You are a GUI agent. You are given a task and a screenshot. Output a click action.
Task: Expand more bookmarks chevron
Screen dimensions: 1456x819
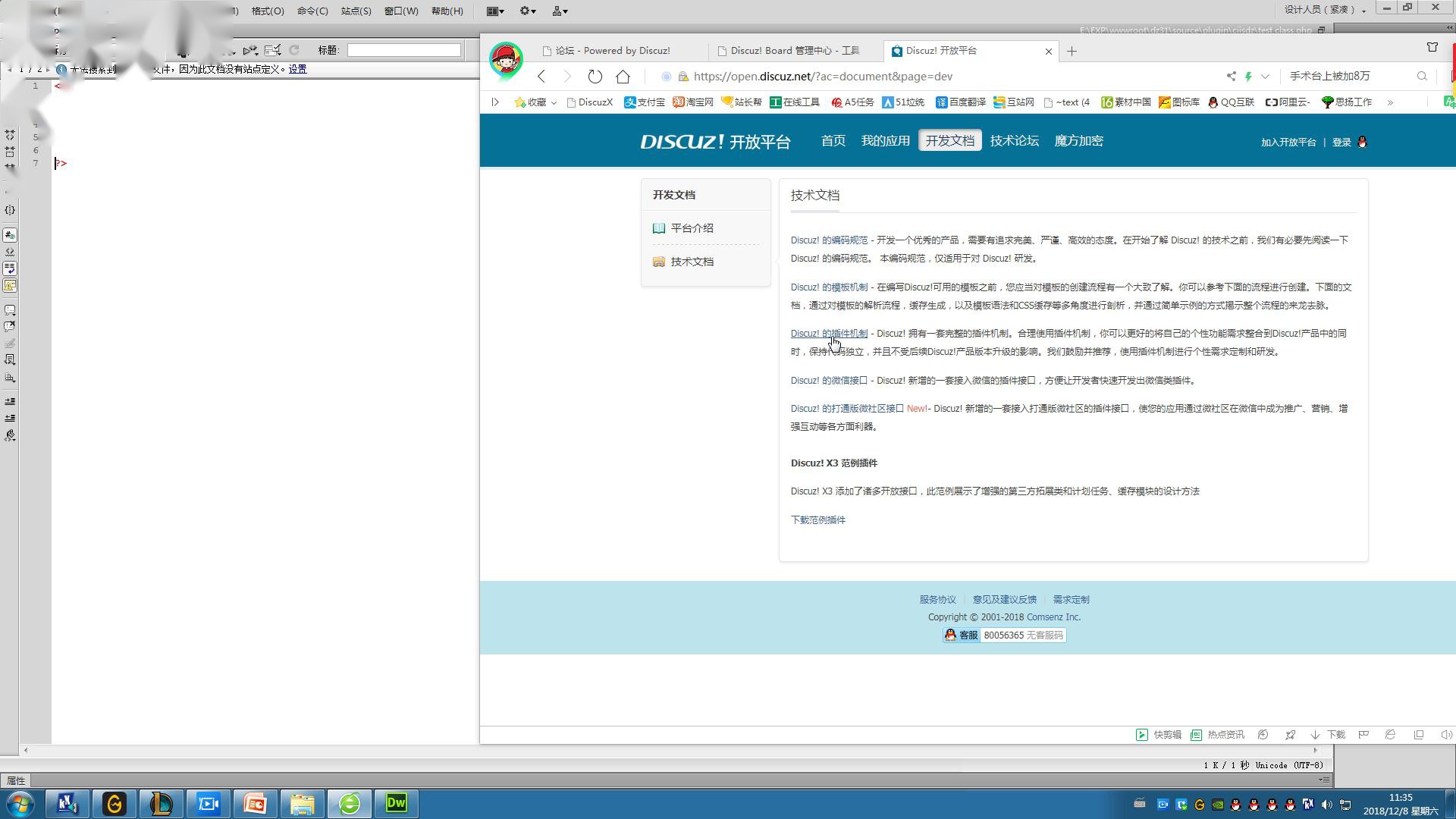tap(1390, 102)
